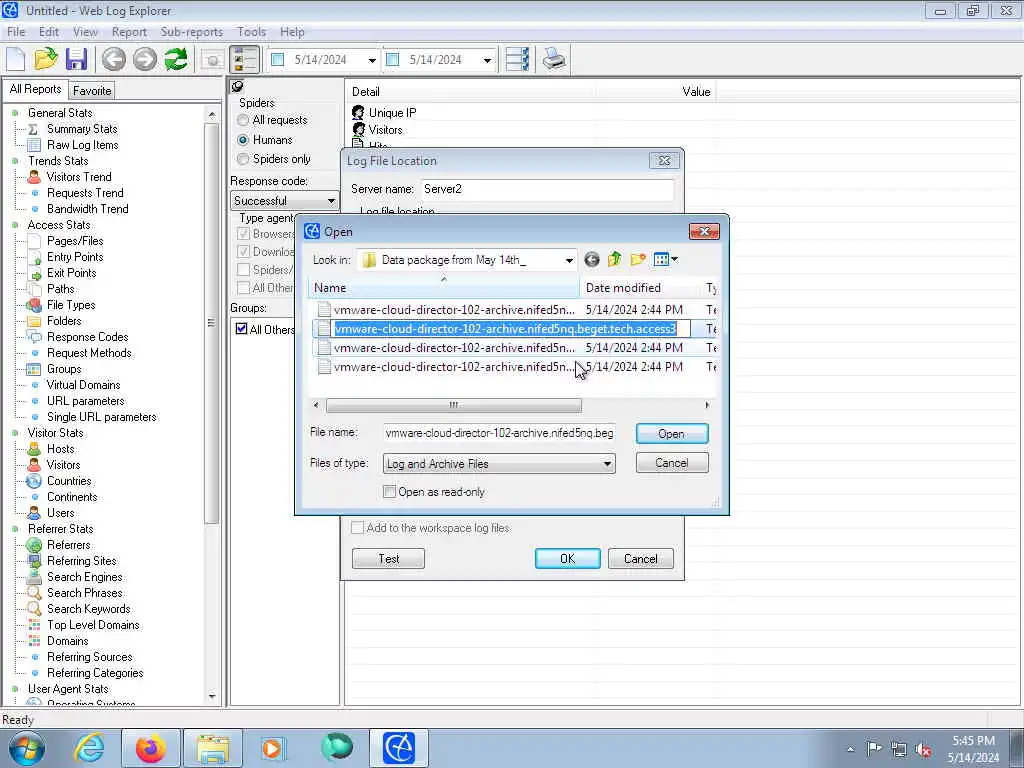Image resolution: width=1024 pixels, height=768 pixels.
Task: Click the Server name field
Action: click(x=547, y=189)
